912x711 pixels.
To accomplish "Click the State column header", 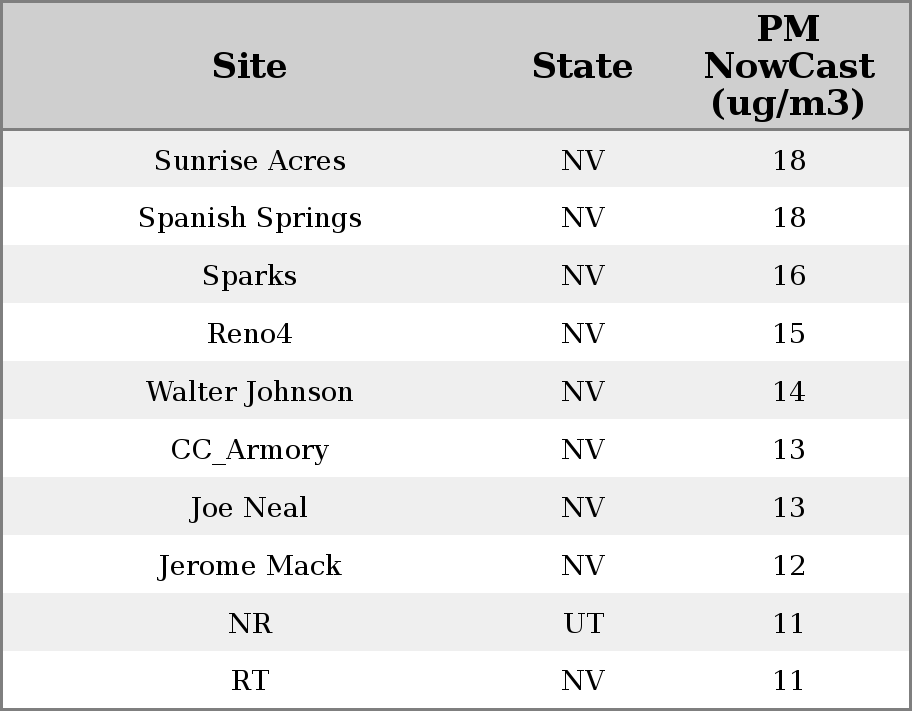I will coord(582,66).
